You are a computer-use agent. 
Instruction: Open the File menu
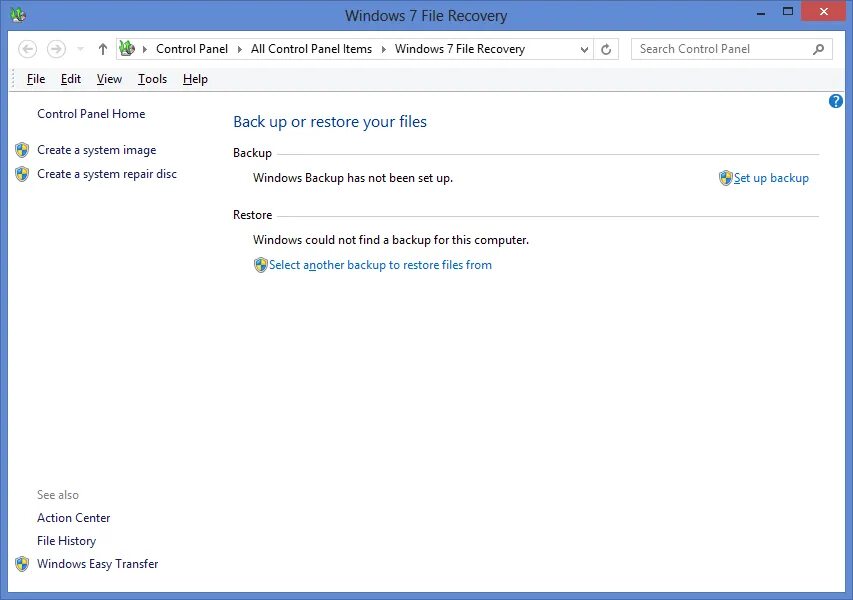(x=36, y=79)
